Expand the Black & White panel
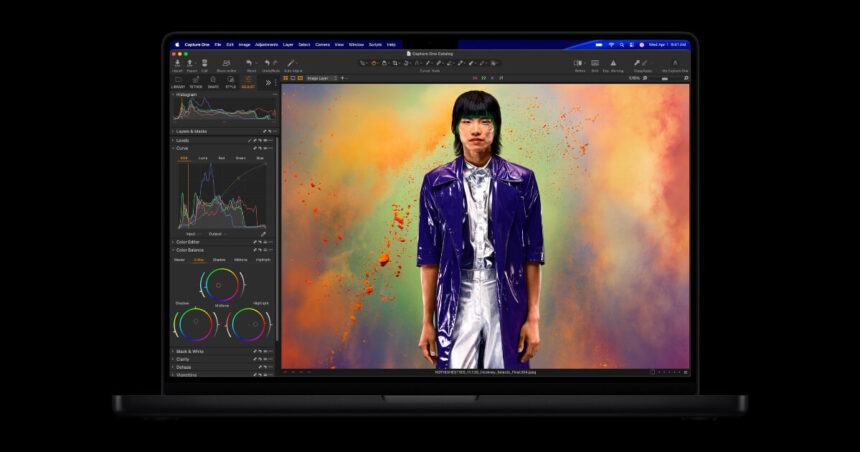The height and width of the screenshot is (452, 860). click(x=173, y=351)
